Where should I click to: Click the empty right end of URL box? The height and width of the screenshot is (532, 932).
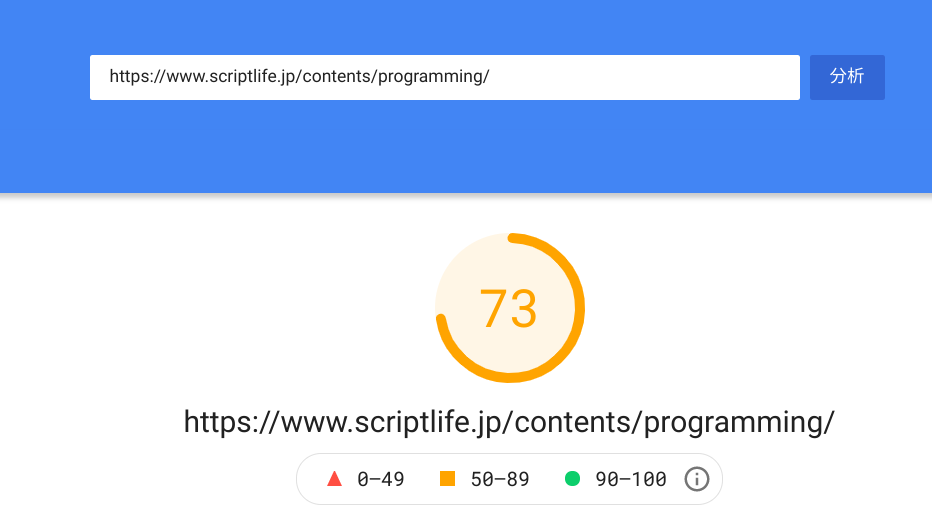coord(700,77)
